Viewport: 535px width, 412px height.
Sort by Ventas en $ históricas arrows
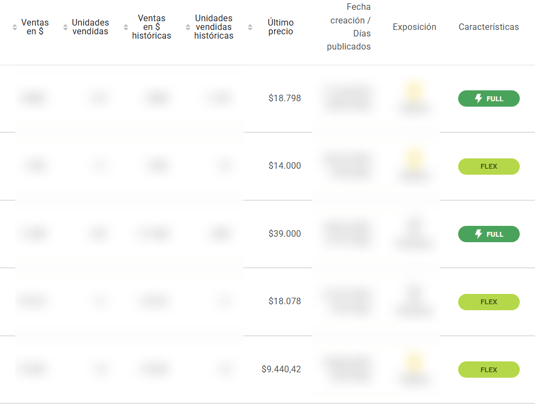click(x=126, y=27)
